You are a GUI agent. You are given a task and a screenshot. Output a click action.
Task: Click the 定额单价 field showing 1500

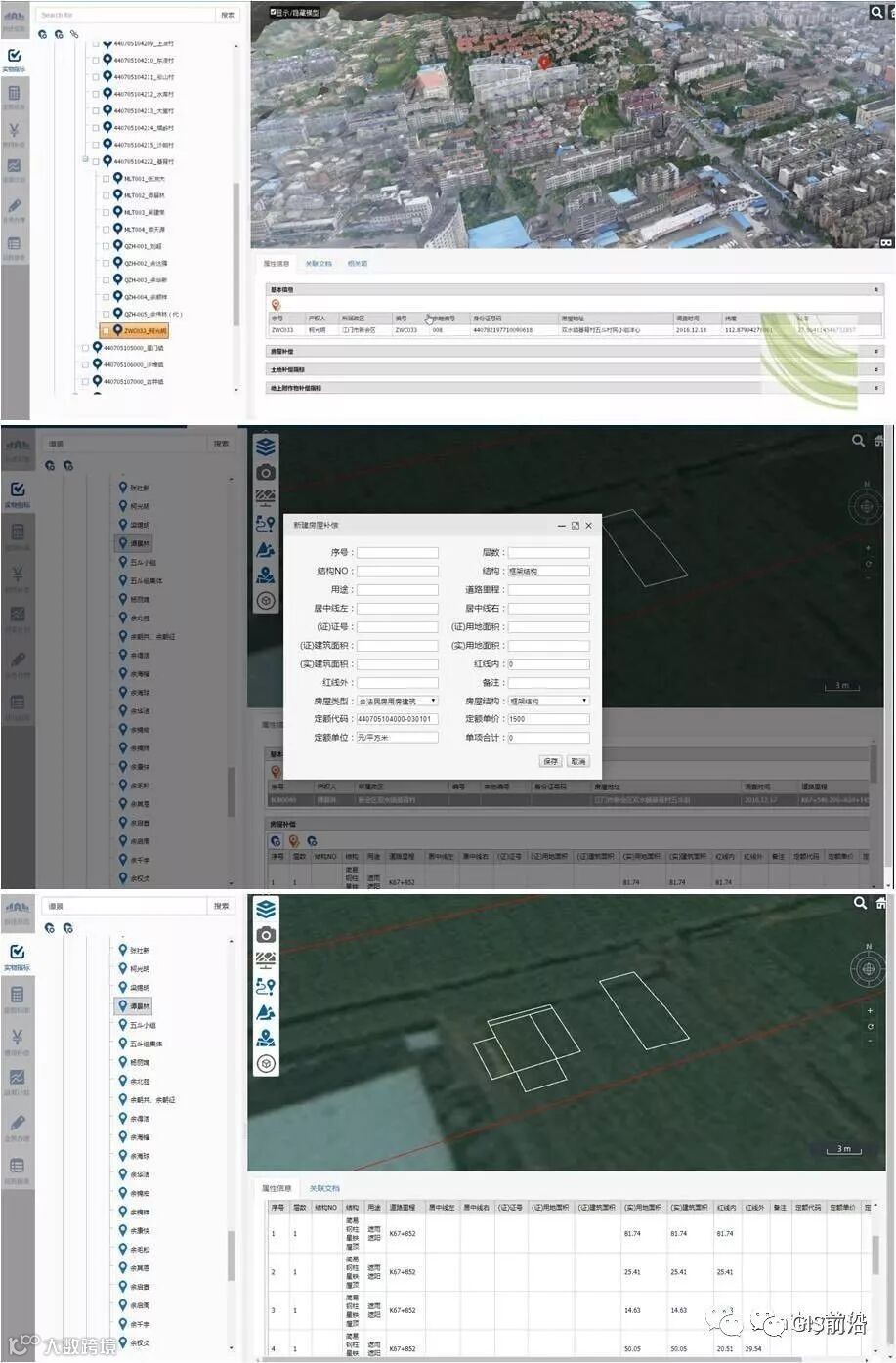point(548,719)
